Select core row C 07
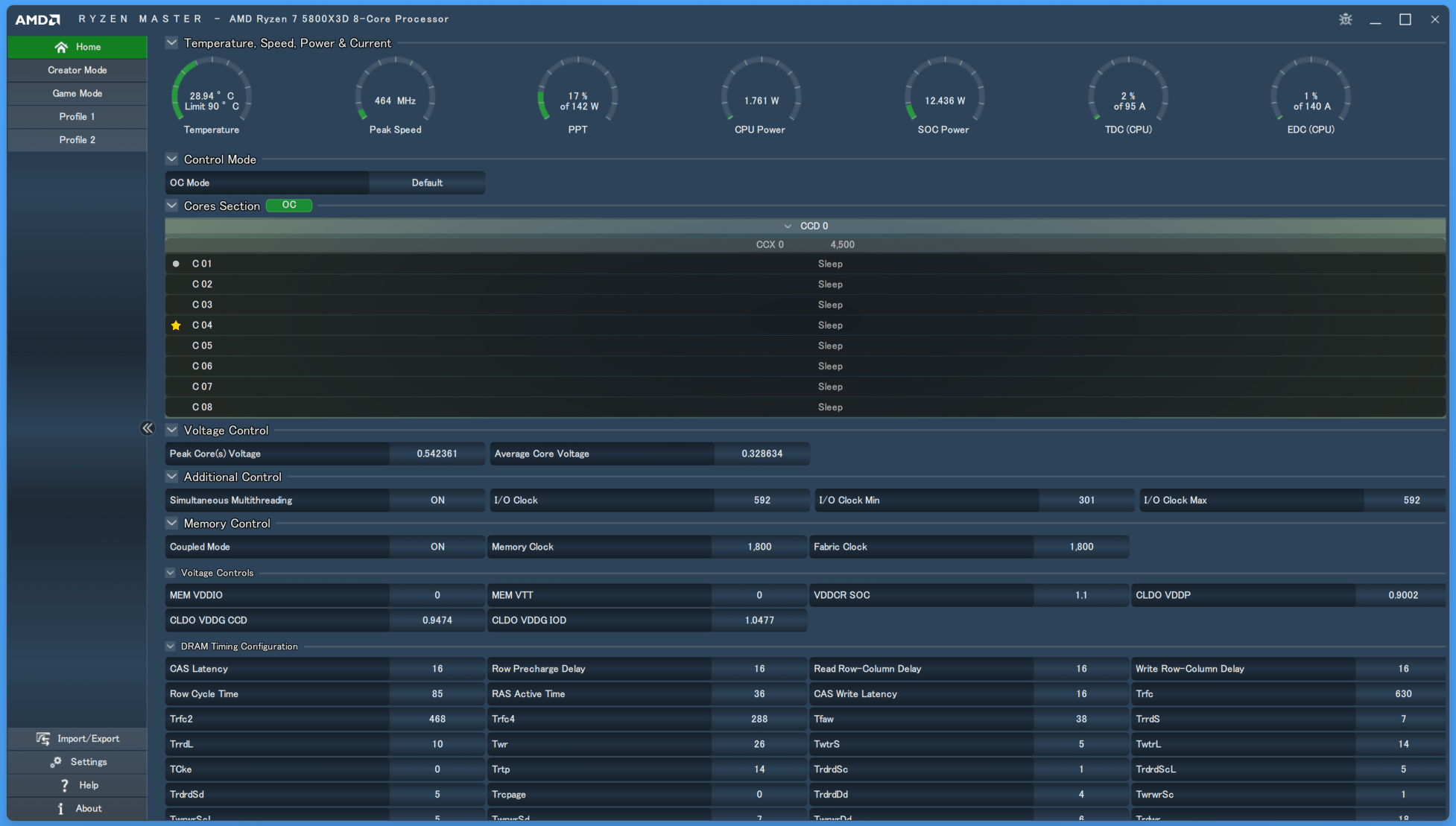Image resolution: width=1456 pixels, height=826 pixels. pos(805,387)
